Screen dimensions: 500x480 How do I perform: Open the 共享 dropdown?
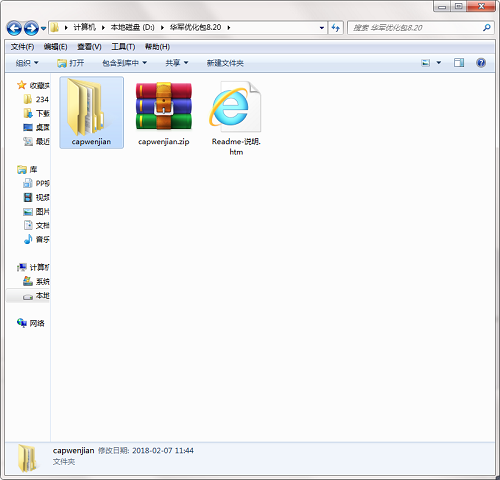click(x=177, y=63)
